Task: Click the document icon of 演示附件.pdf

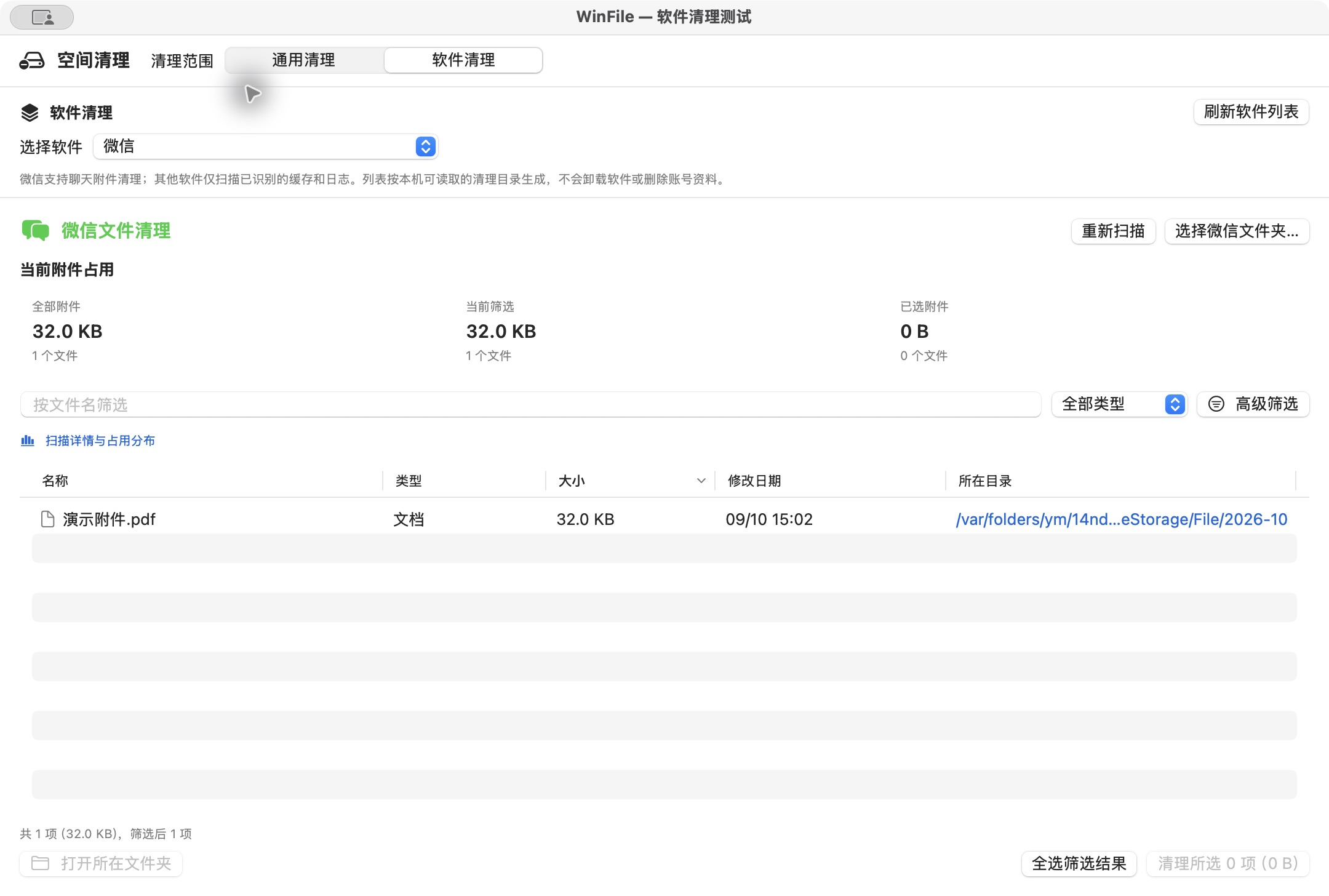Action: coord(47,519)
